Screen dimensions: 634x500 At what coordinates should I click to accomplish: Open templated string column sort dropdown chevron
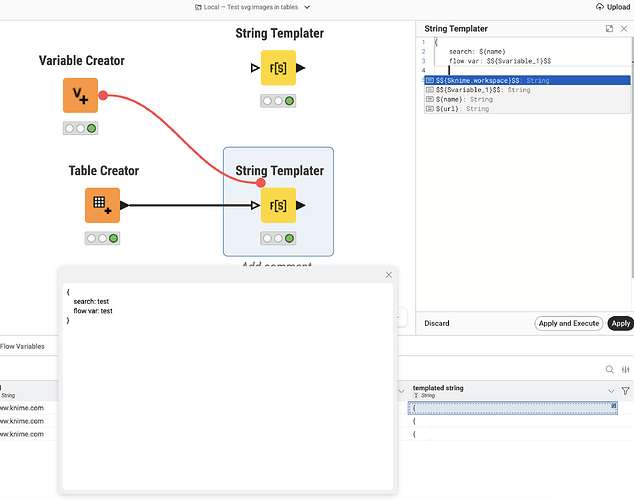(611, 391)
